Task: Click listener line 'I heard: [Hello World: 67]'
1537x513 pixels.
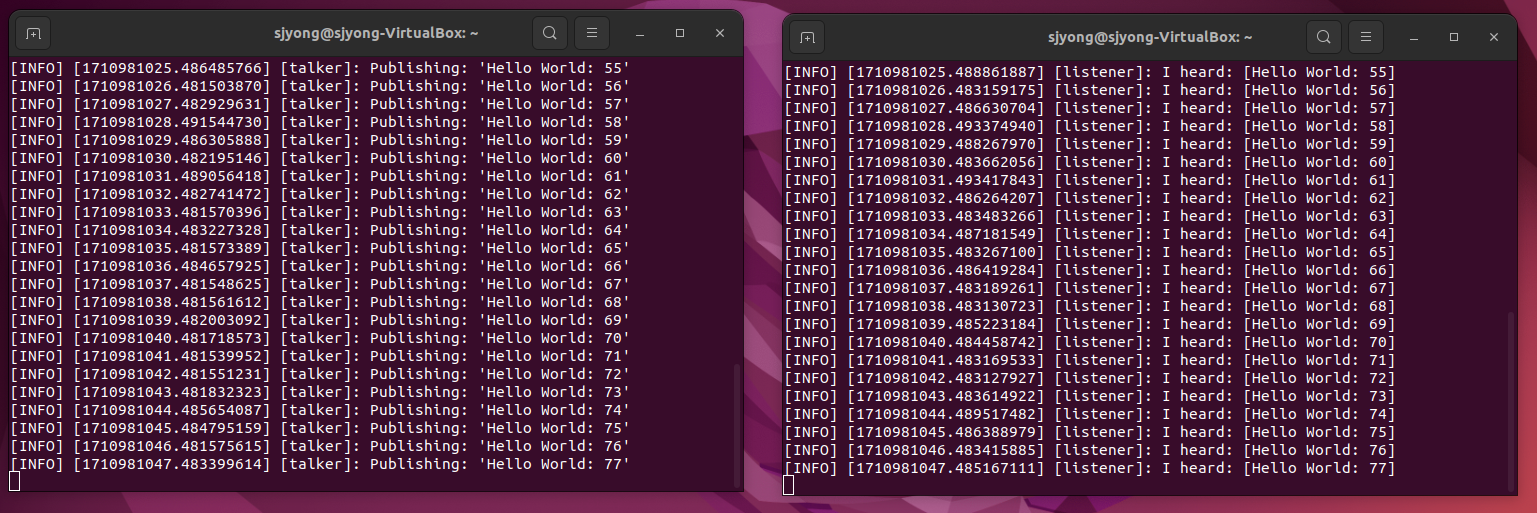Action: (x=1089, y=288)
